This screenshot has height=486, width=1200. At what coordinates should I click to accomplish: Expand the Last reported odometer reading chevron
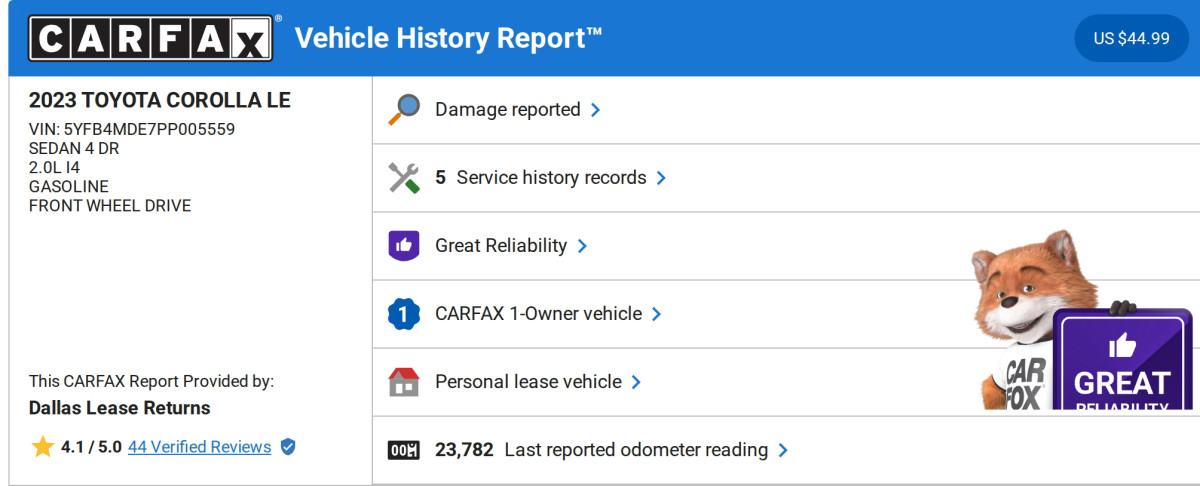[783, 450]
